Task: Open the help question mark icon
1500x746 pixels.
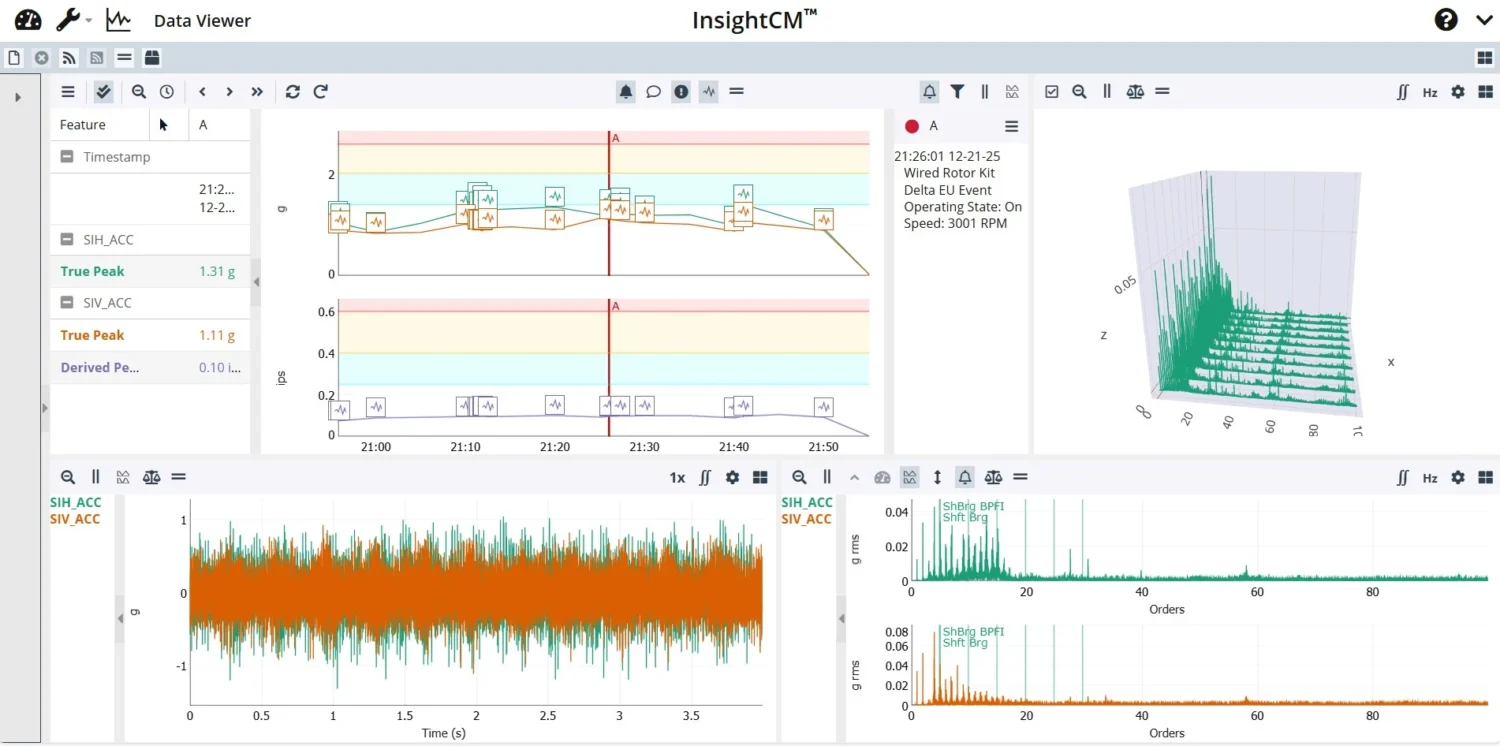Action: (x=1445, y=20)
